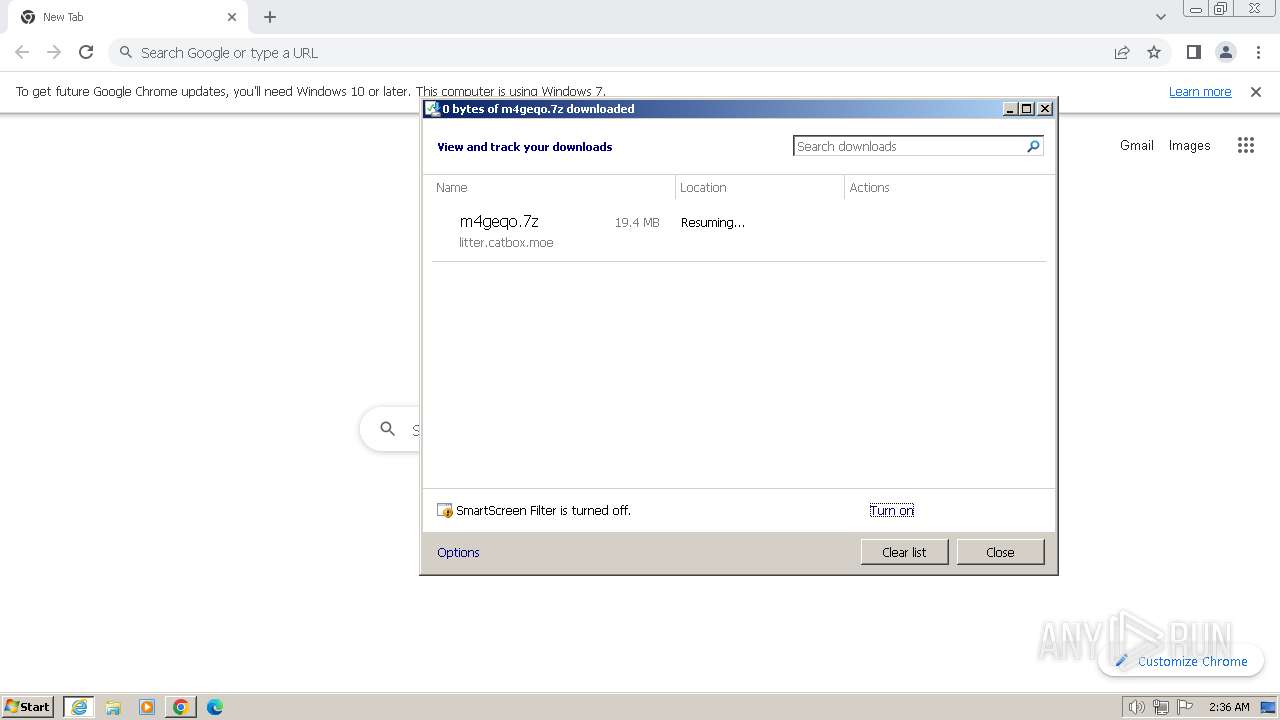Click the Customize Chrome button

click(1181, 661)
